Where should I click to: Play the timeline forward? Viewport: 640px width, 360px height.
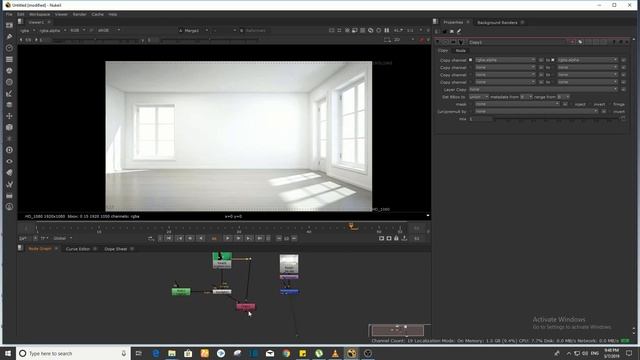[x=228, y=238]
